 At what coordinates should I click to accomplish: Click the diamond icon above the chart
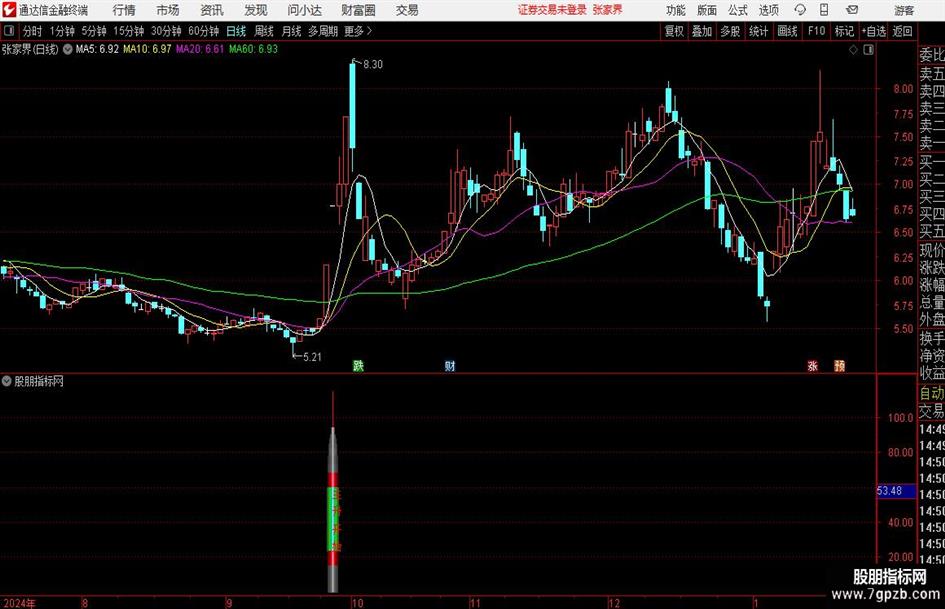(x=853, y=50)
